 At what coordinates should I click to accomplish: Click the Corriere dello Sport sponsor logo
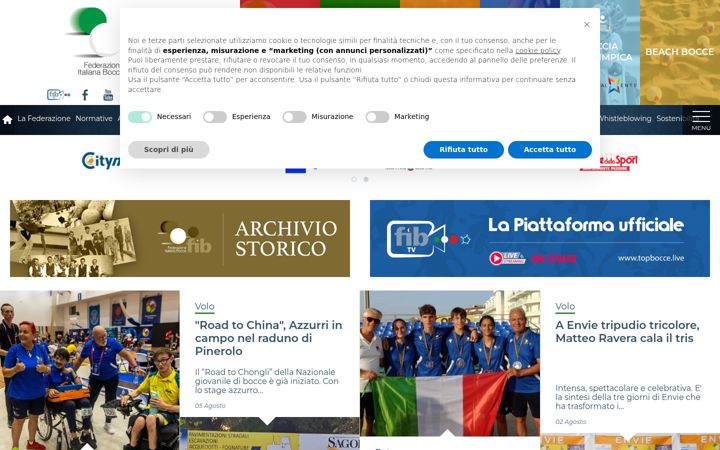[608, 163]
